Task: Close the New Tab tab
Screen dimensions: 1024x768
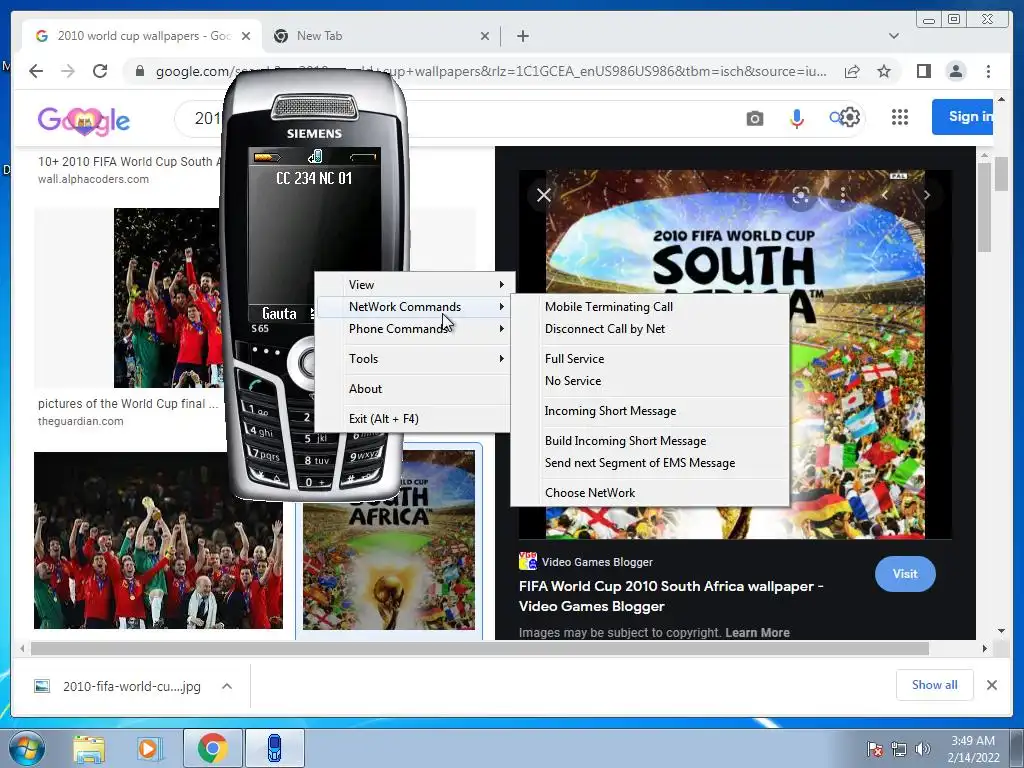Action: pyautogui.click(x=485, y=36)
